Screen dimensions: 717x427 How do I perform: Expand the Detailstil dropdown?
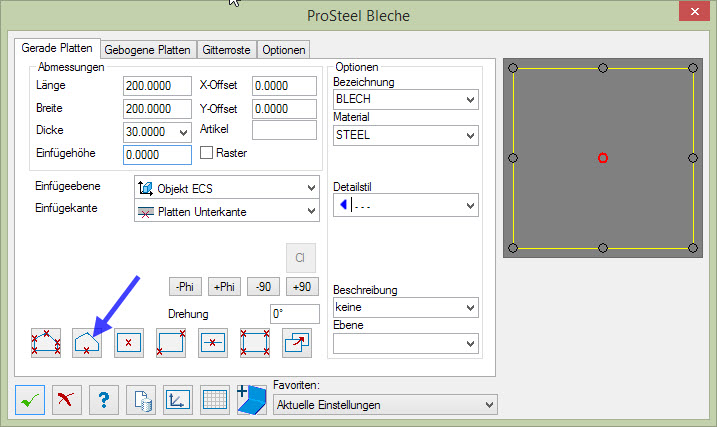tap(406, 205)
